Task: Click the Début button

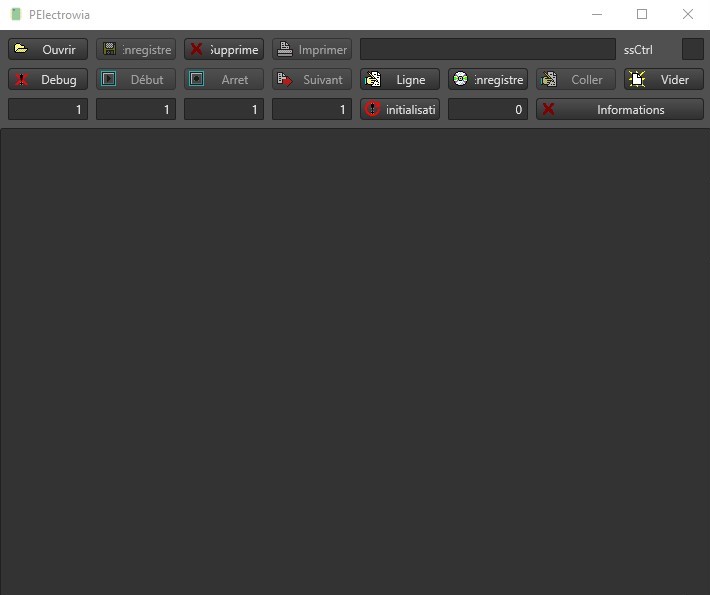Action: tap(136, 79)
